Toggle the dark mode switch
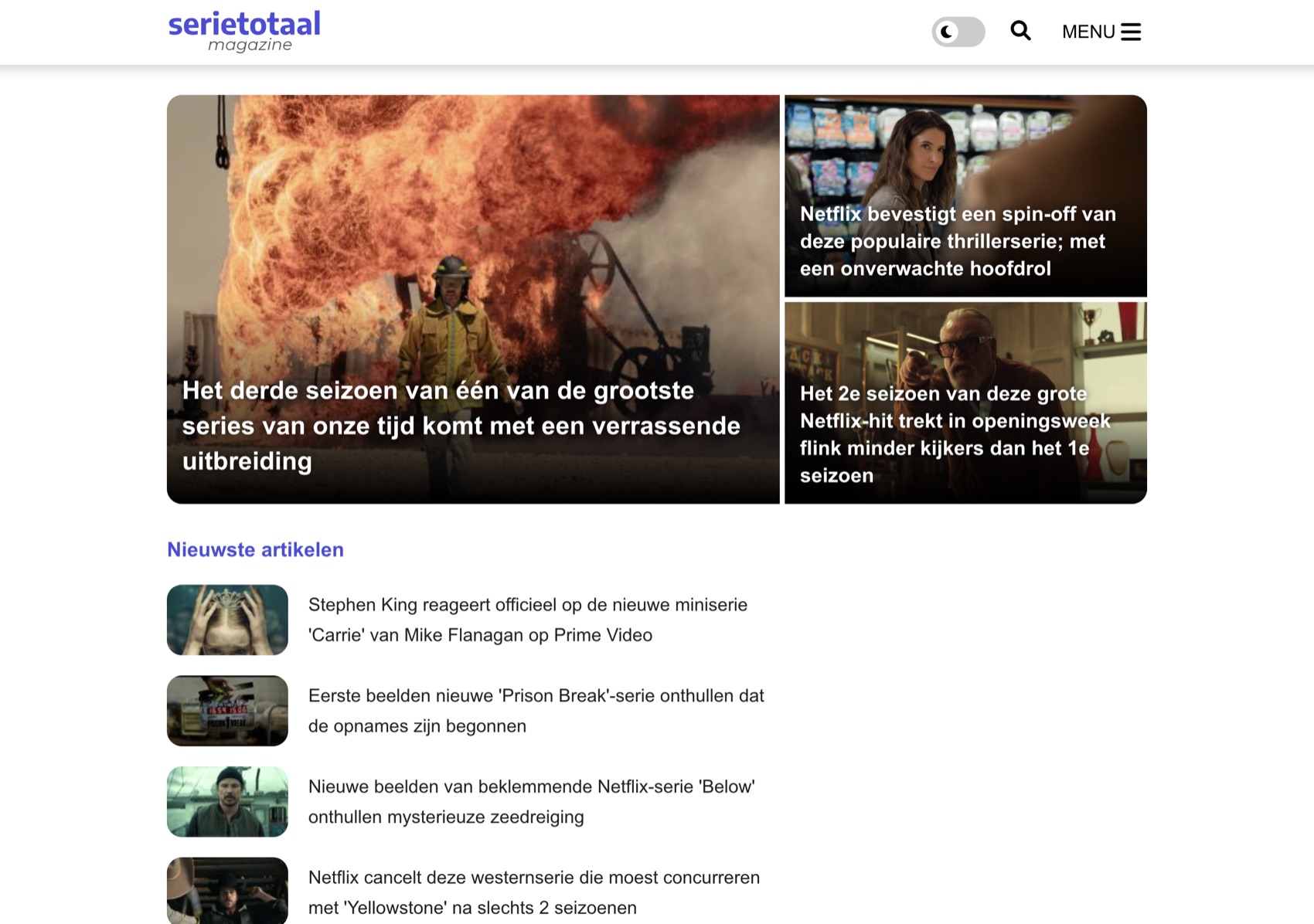The height and width of the screenshot is (924, 1314). point(958,32)
